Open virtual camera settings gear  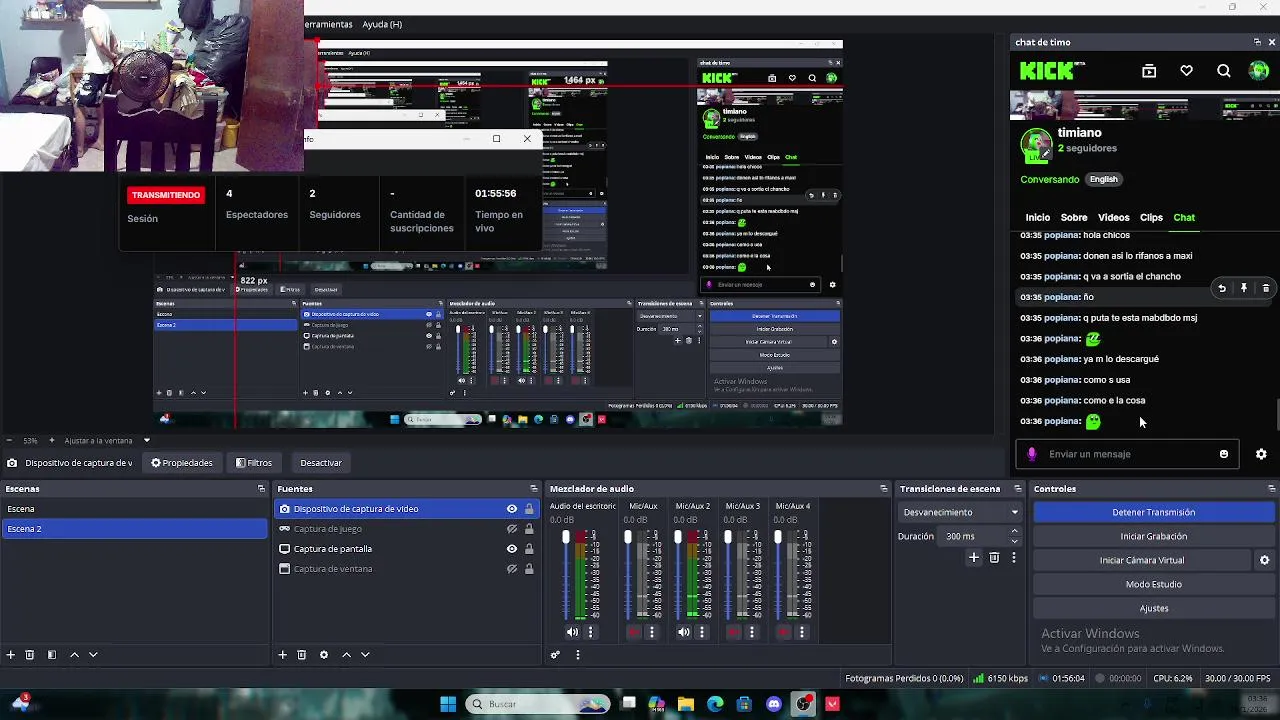[1264, 561]
